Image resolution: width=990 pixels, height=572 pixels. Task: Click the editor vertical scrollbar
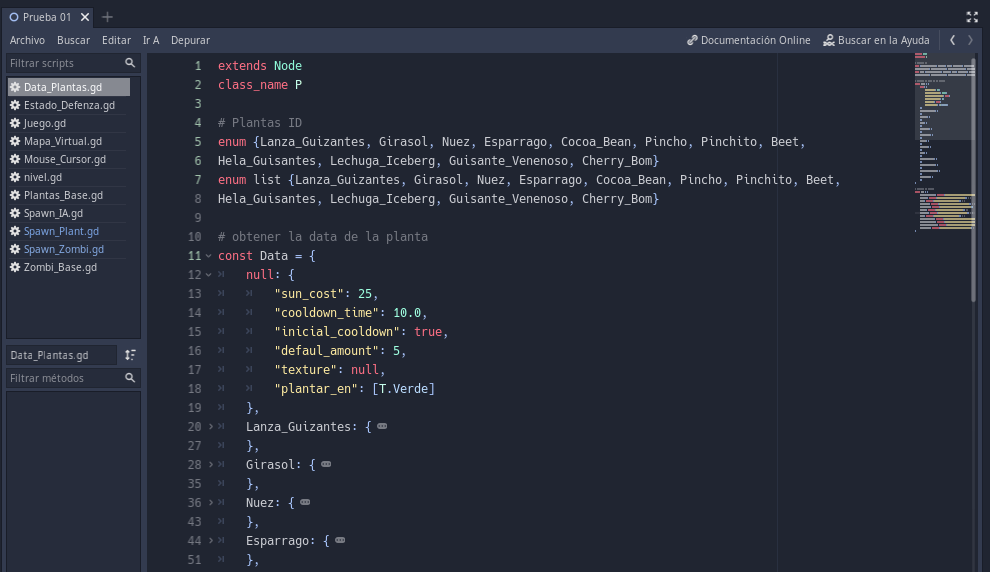974,180
